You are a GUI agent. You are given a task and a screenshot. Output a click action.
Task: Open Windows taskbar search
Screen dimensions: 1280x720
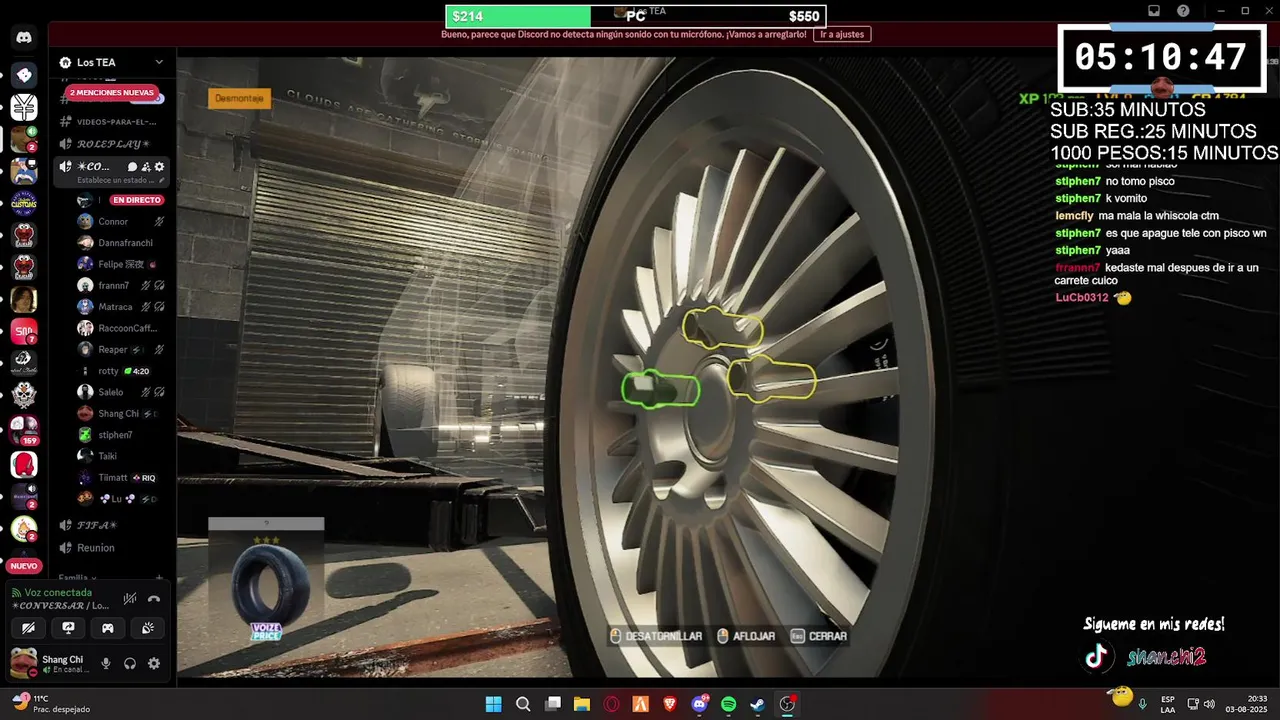(x=523, y=704)
